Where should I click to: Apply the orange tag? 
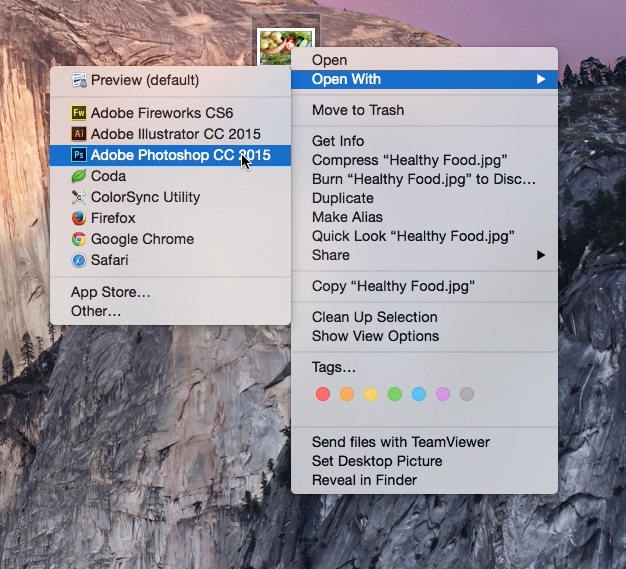[347, 394]
